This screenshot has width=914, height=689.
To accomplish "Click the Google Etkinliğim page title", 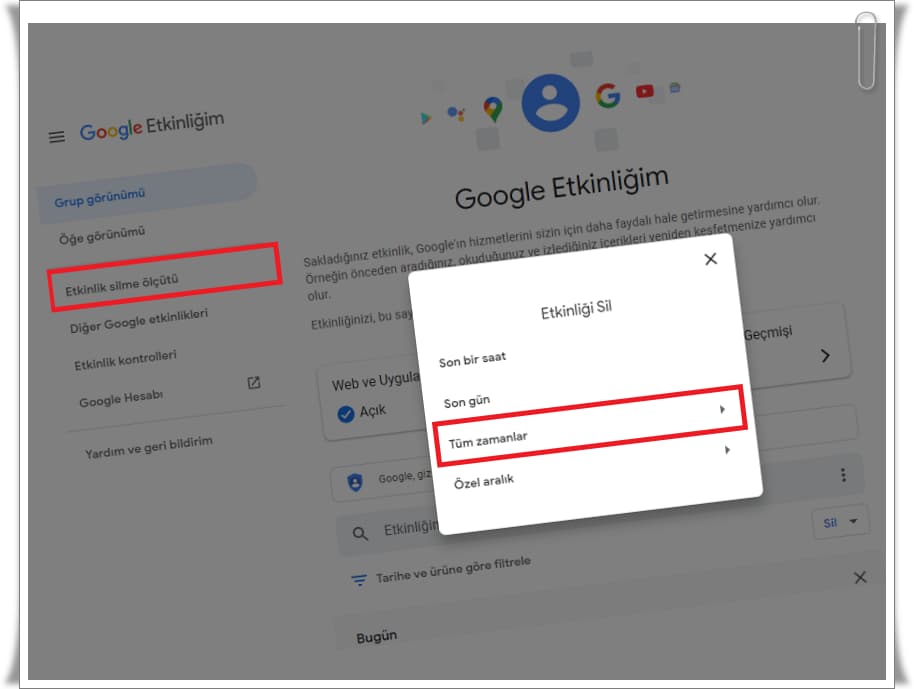I will point(561,187).
